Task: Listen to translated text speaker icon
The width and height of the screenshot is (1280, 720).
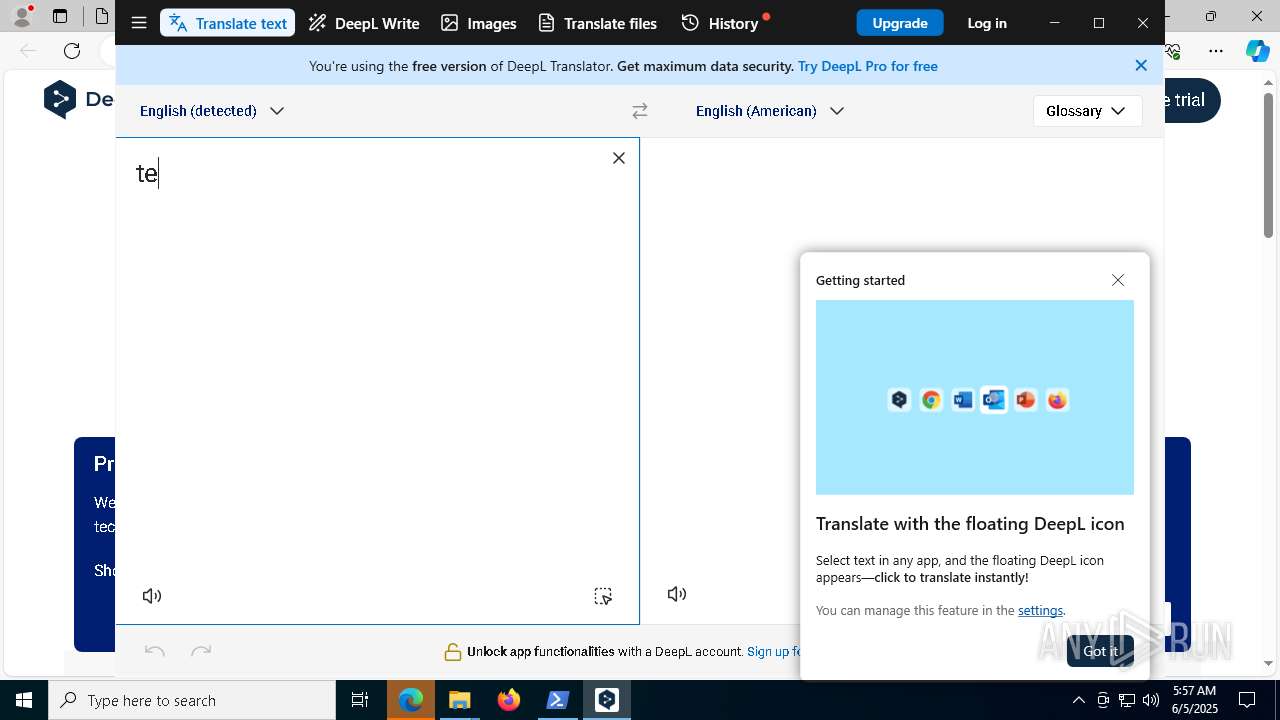Action: click(x=677, y=594)
